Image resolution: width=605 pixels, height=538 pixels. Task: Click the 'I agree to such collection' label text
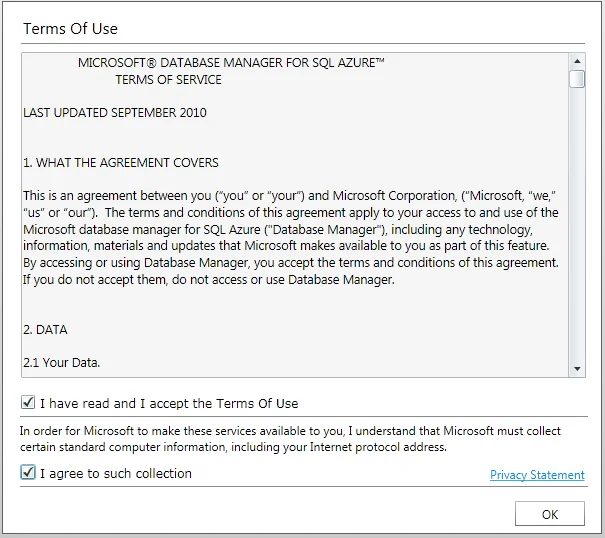[x=115, y=474]
